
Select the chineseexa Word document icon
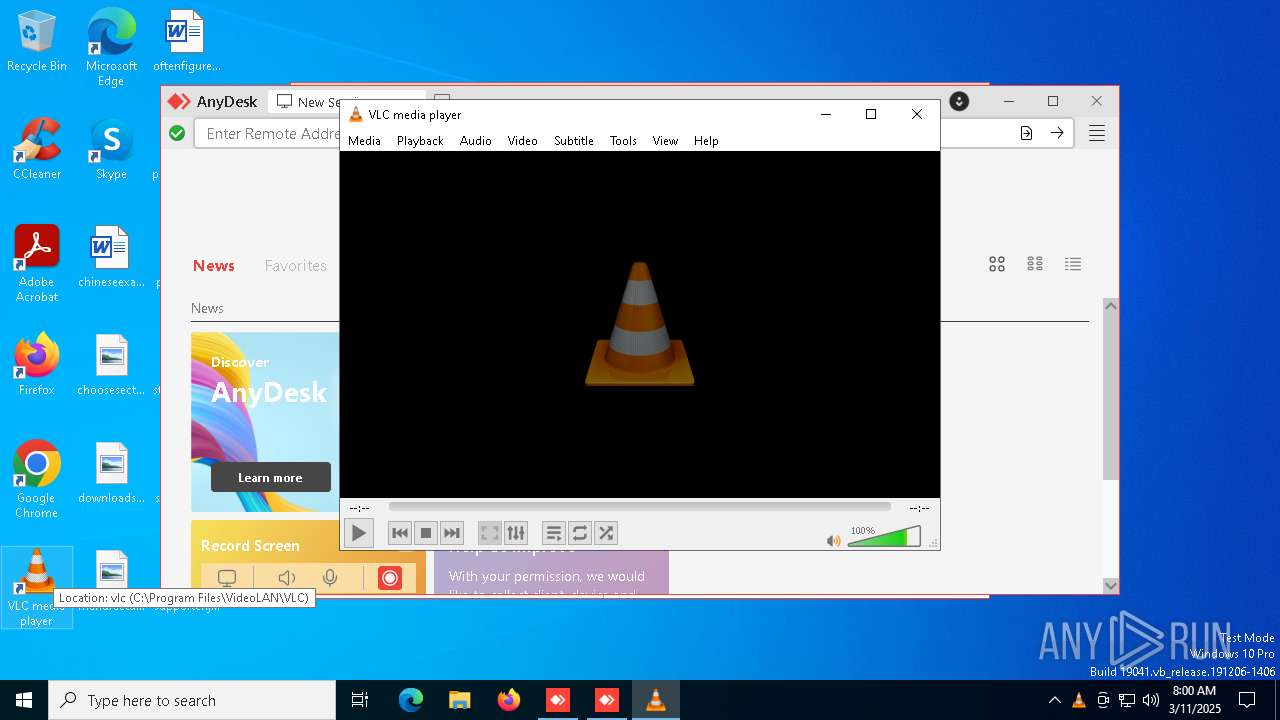point(111,257)
